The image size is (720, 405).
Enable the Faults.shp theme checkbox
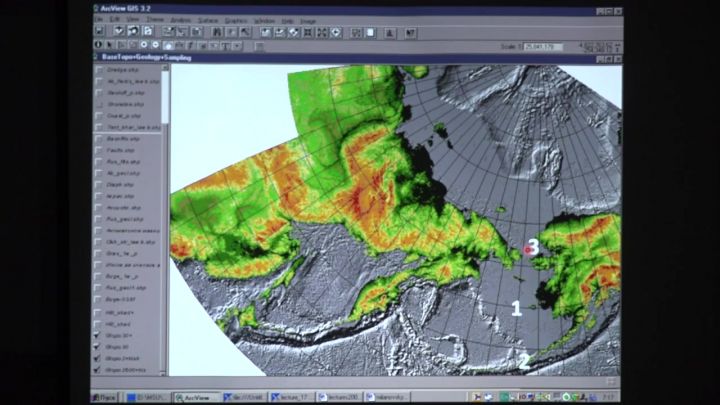point(99,151)
